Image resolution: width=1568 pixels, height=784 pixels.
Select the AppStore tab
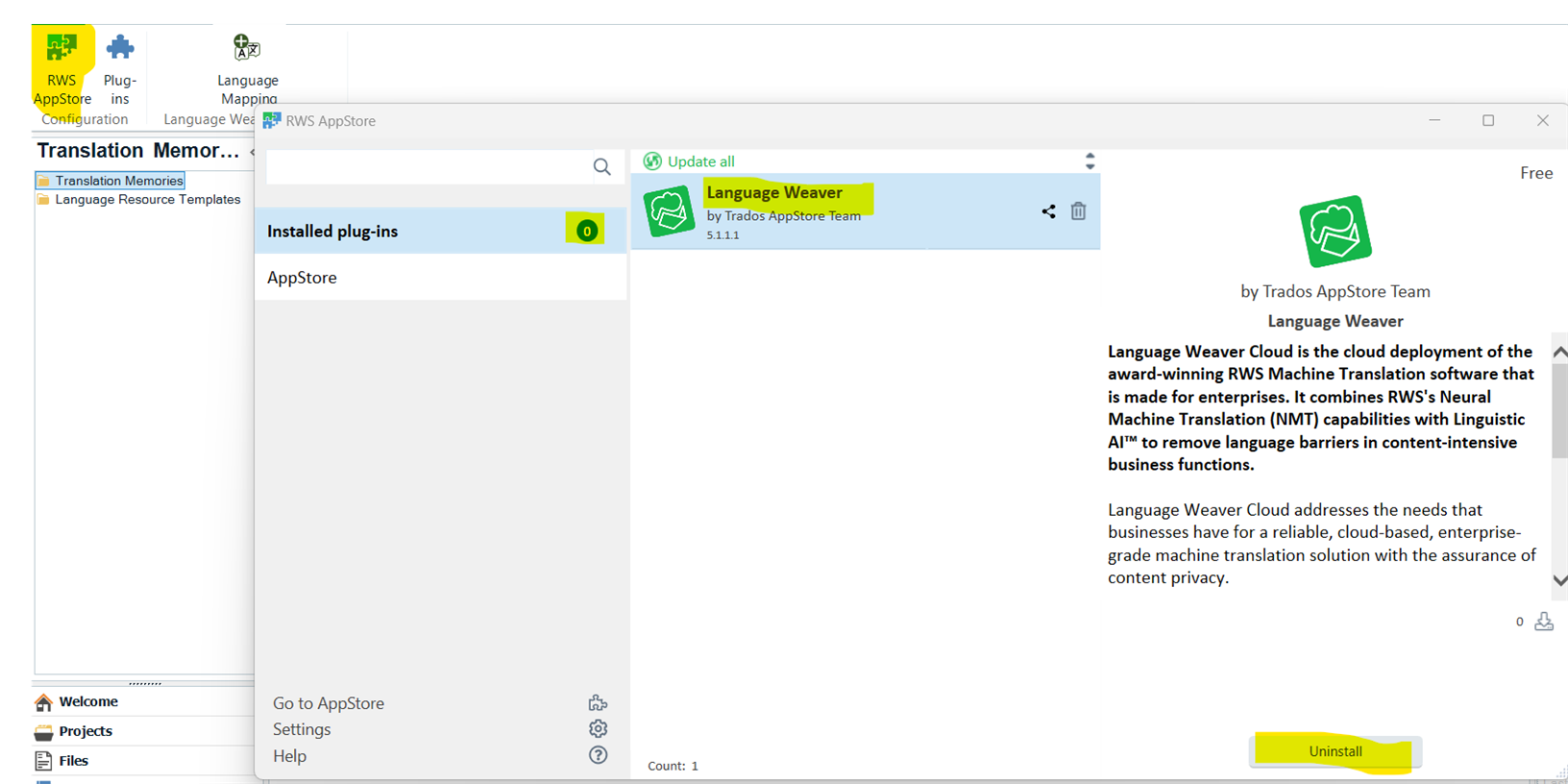point(441,278)
